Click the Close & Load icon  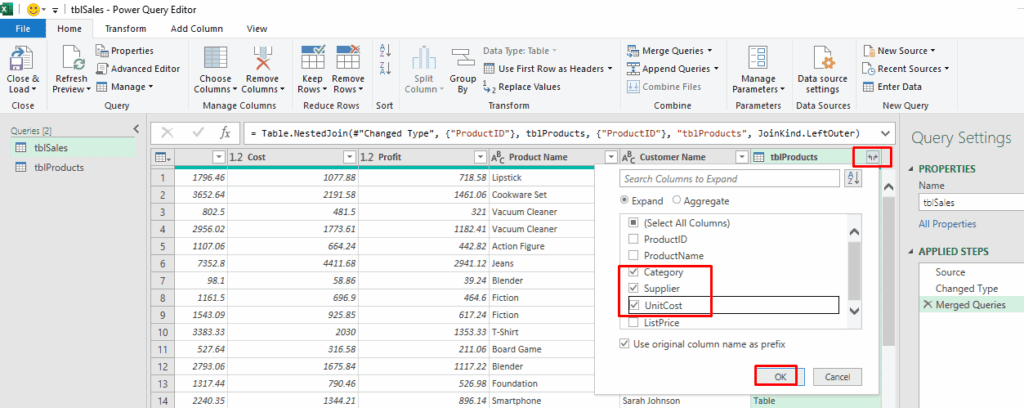click(x=22, y=60)
